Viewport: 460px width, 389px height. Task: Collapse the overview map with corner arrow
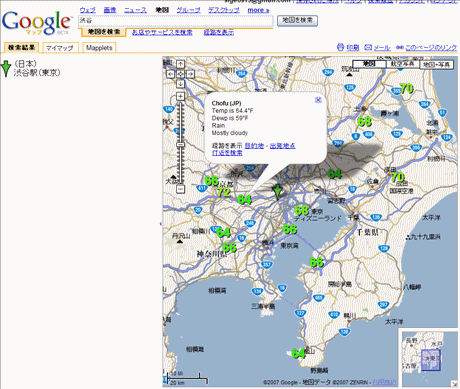[x=454, y=384]
